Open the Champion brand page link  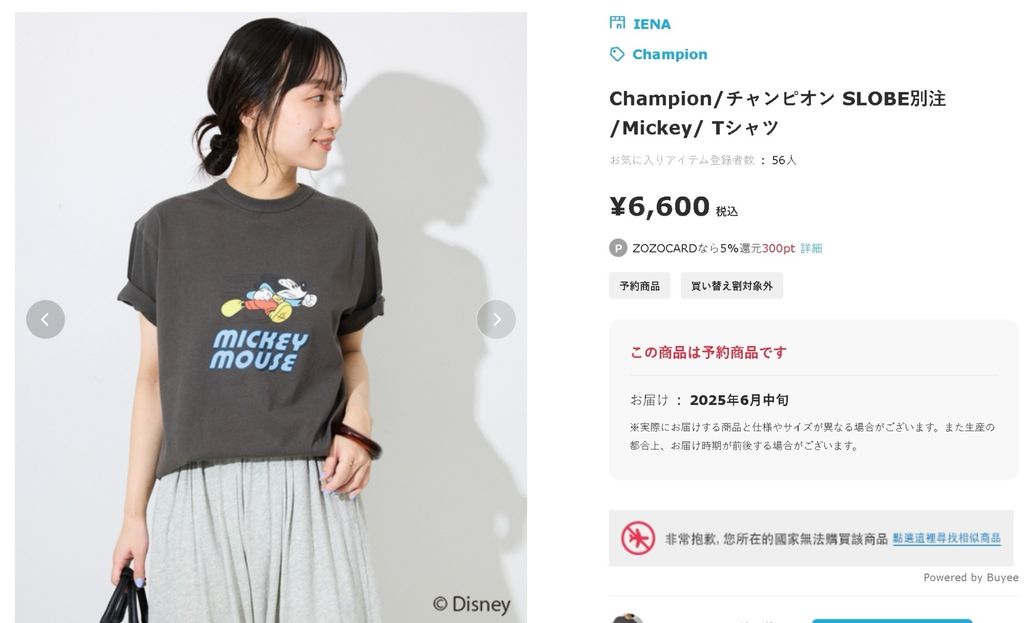click(x=669, y=54)
